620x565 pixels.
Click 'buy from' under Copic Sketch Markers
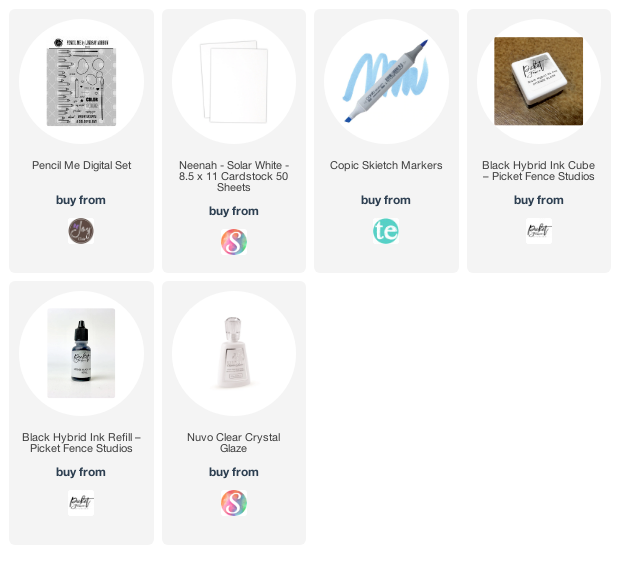(x=386, y=200)
